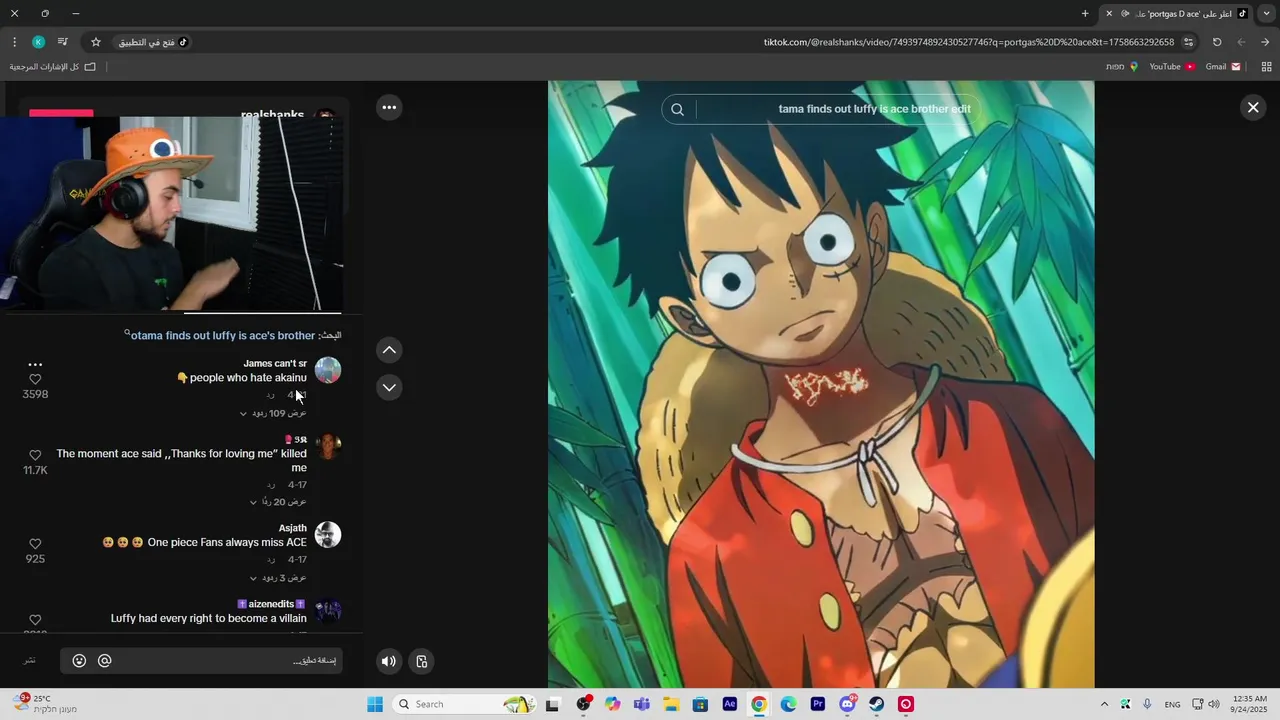Navigate browser back with arrow
This screenshot has width=1280, height=720.
point(1265,42)
